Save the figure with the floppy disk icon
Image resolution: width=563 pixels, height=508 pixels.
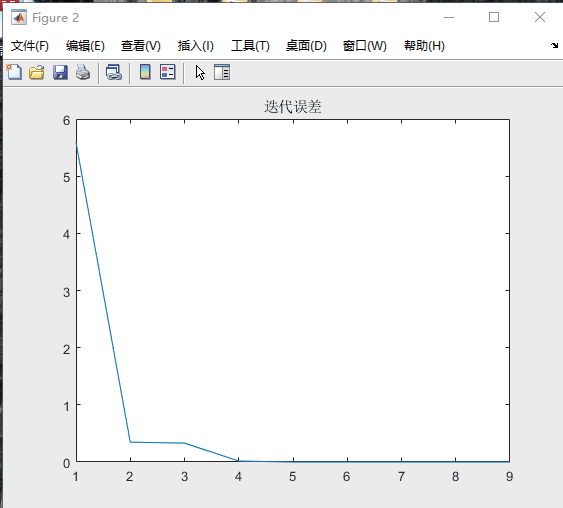point(60,72)
